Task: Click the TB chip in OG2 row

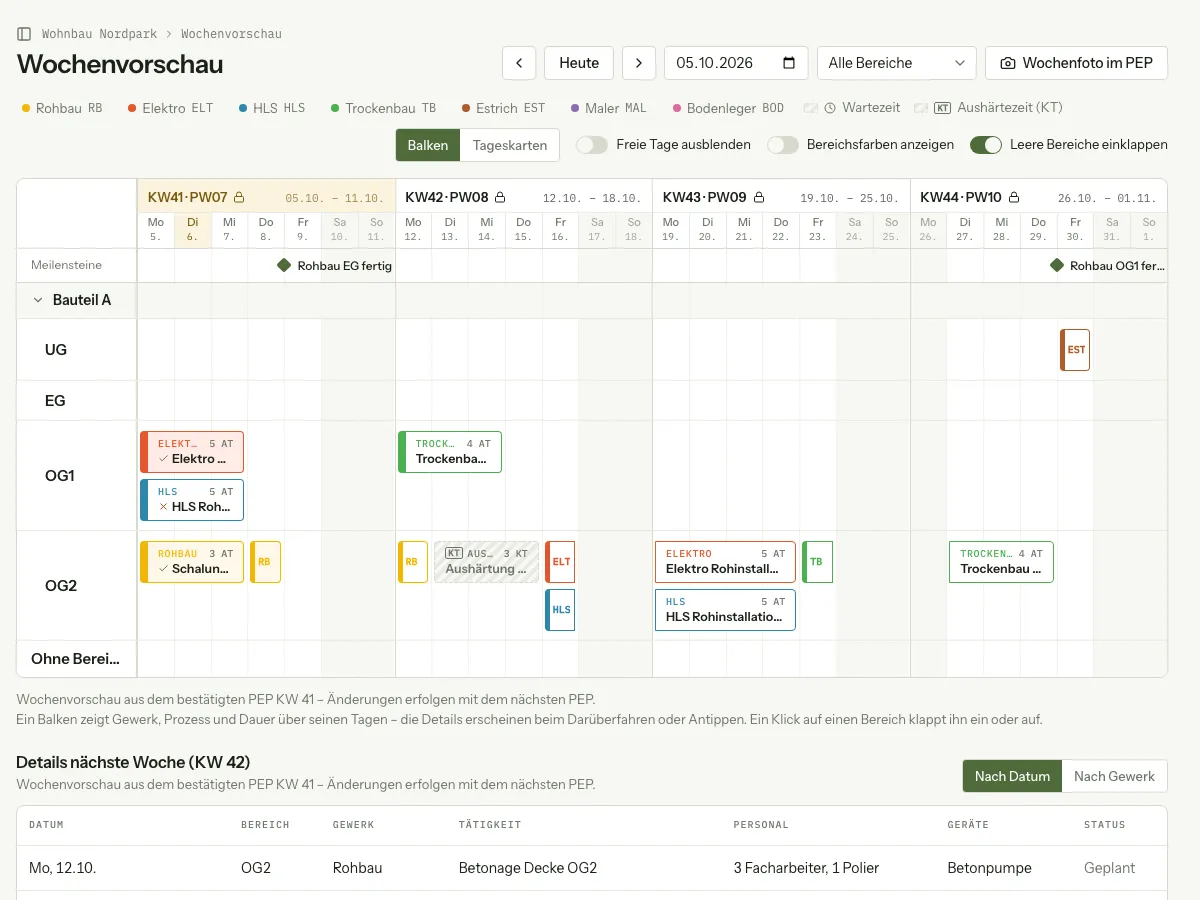Action: tap(817, 562)
